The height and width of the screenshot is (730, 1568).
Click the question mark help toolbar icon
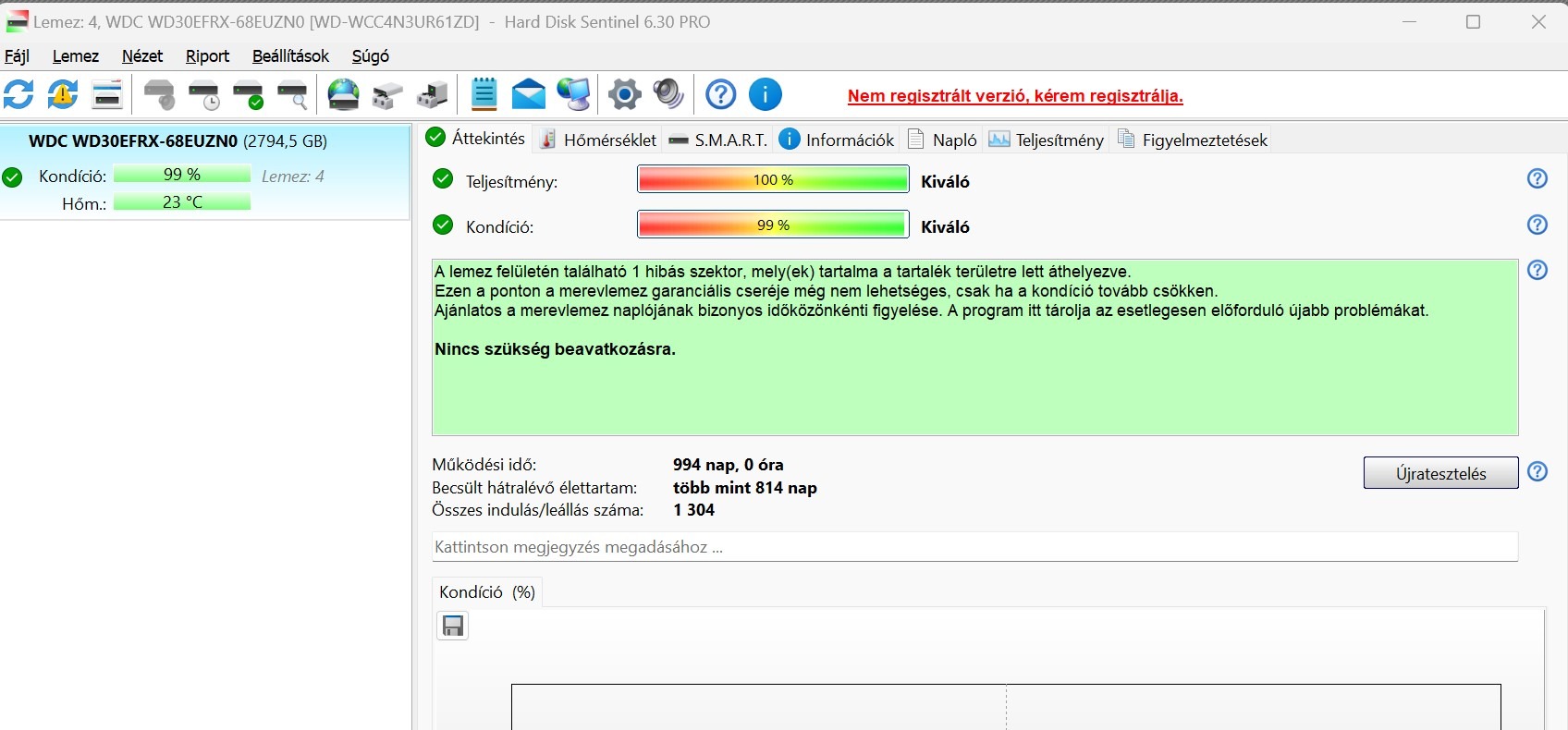(721, 94)
